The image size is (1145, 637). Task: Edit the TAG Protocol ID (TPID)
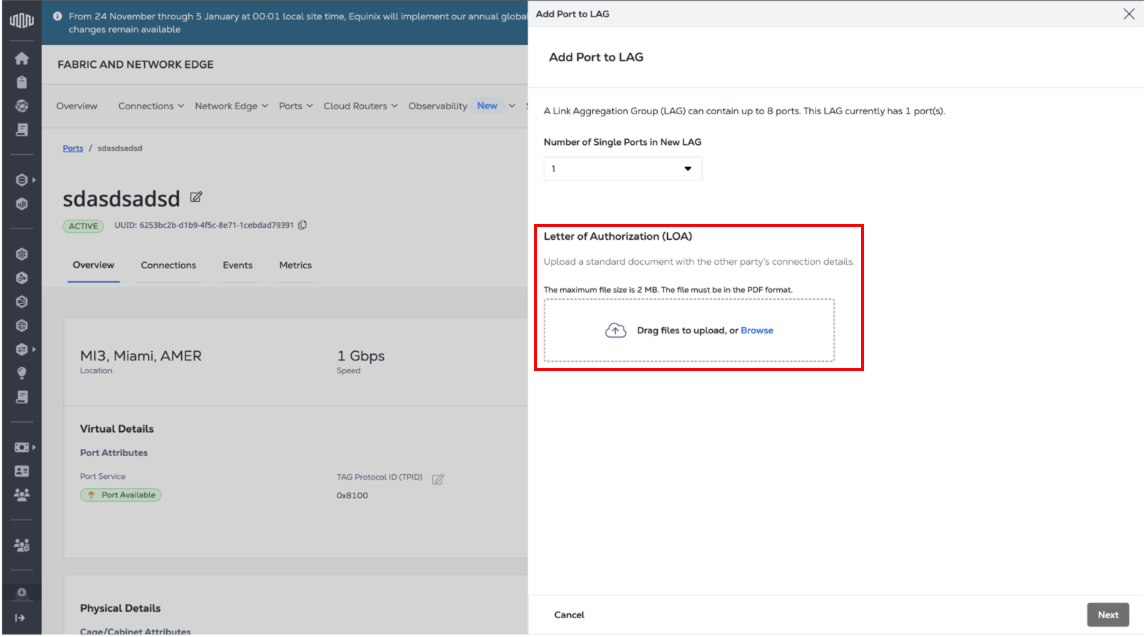(437, 479)
